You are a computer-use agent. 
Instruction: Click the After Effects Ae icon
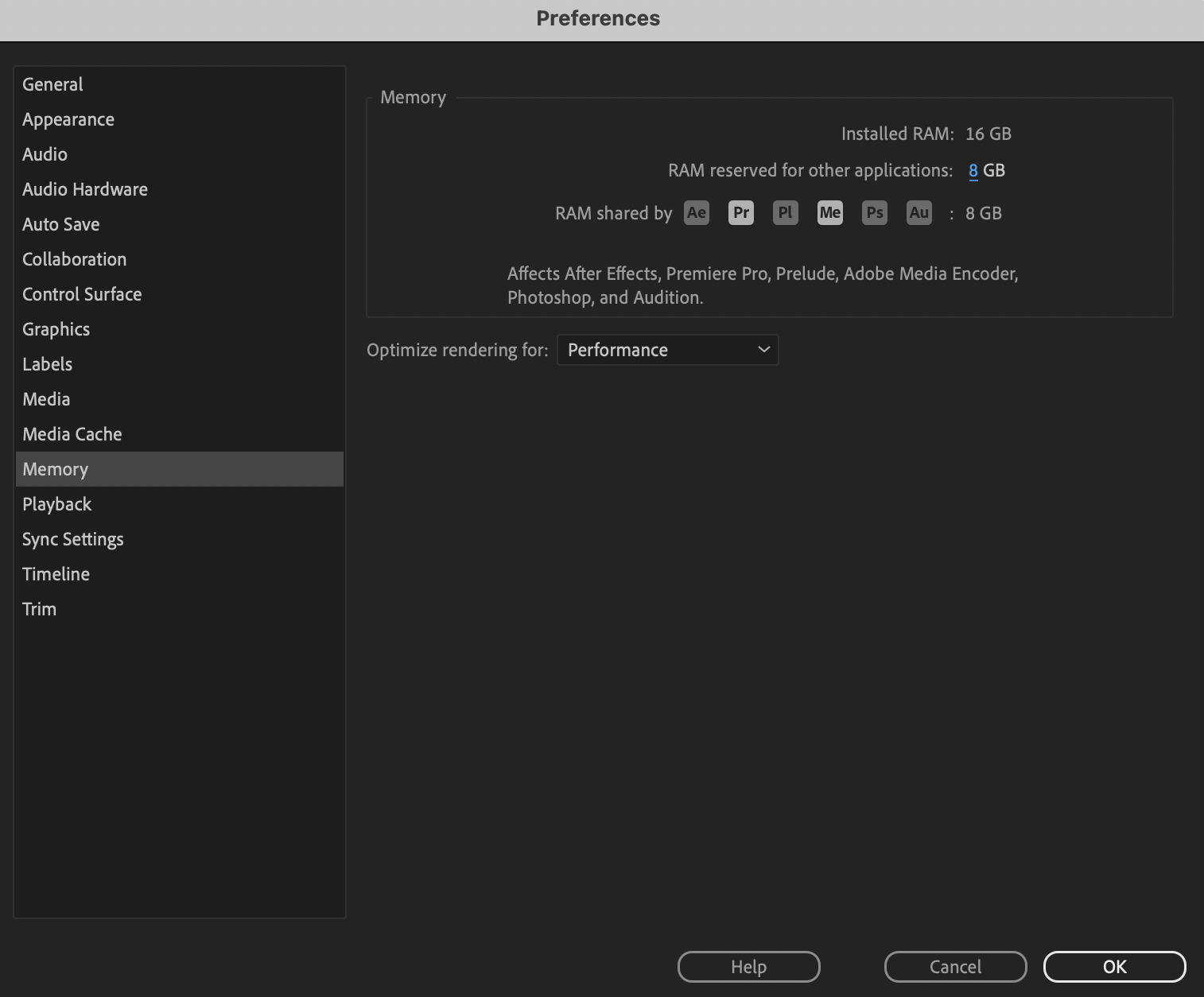[697, 213]
